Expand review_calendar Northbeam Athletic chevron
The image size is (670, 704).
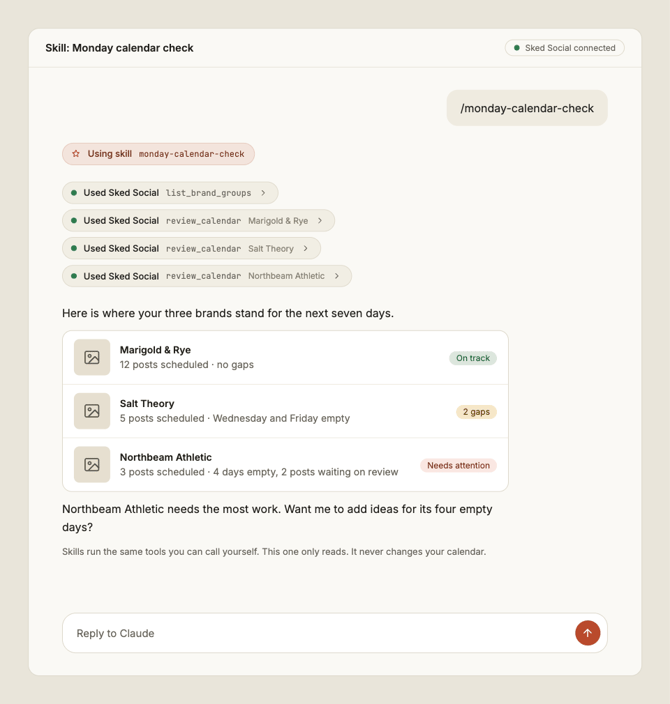(336, 276)
